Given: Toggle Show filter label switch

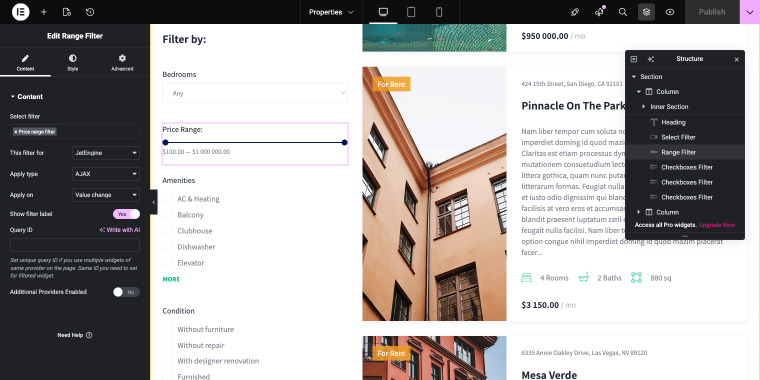Looking at the screenshot, I should pos(127,214).
